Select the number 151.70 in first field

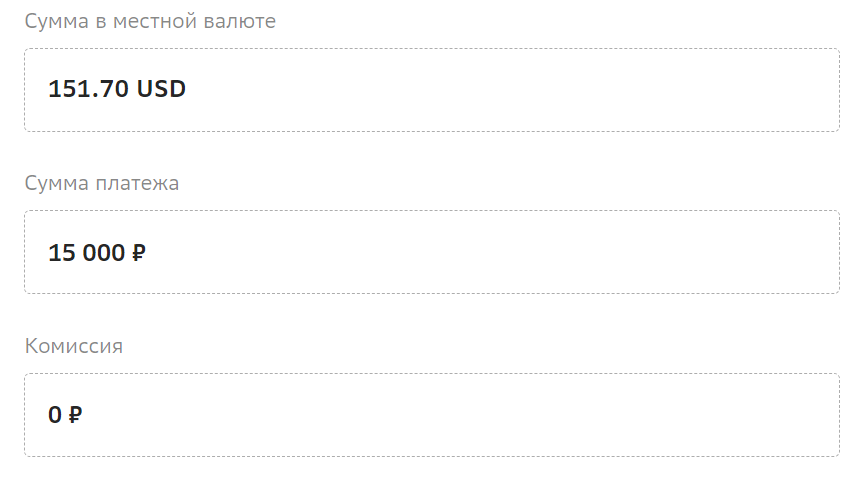click(89, 89)
